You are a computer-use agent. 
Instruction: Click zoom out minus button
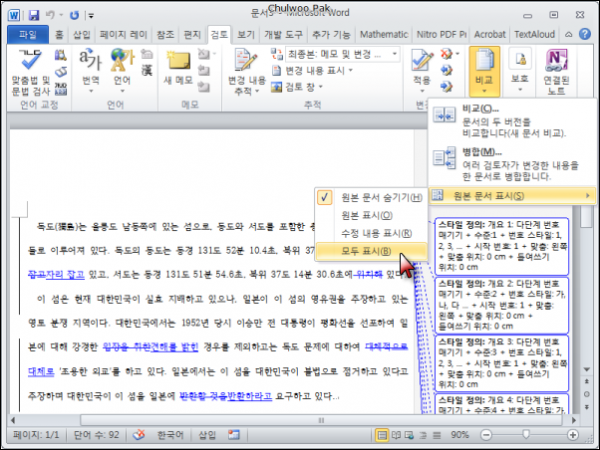click(486, 435)
